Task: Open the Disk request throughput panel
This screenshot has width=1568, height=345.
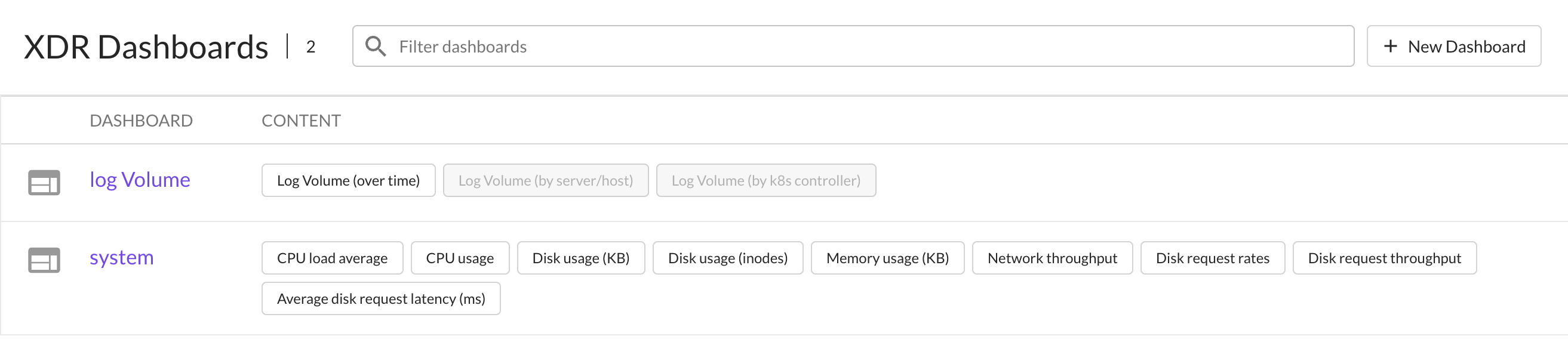Action: pyautogui.click(x=1384, y=258)
